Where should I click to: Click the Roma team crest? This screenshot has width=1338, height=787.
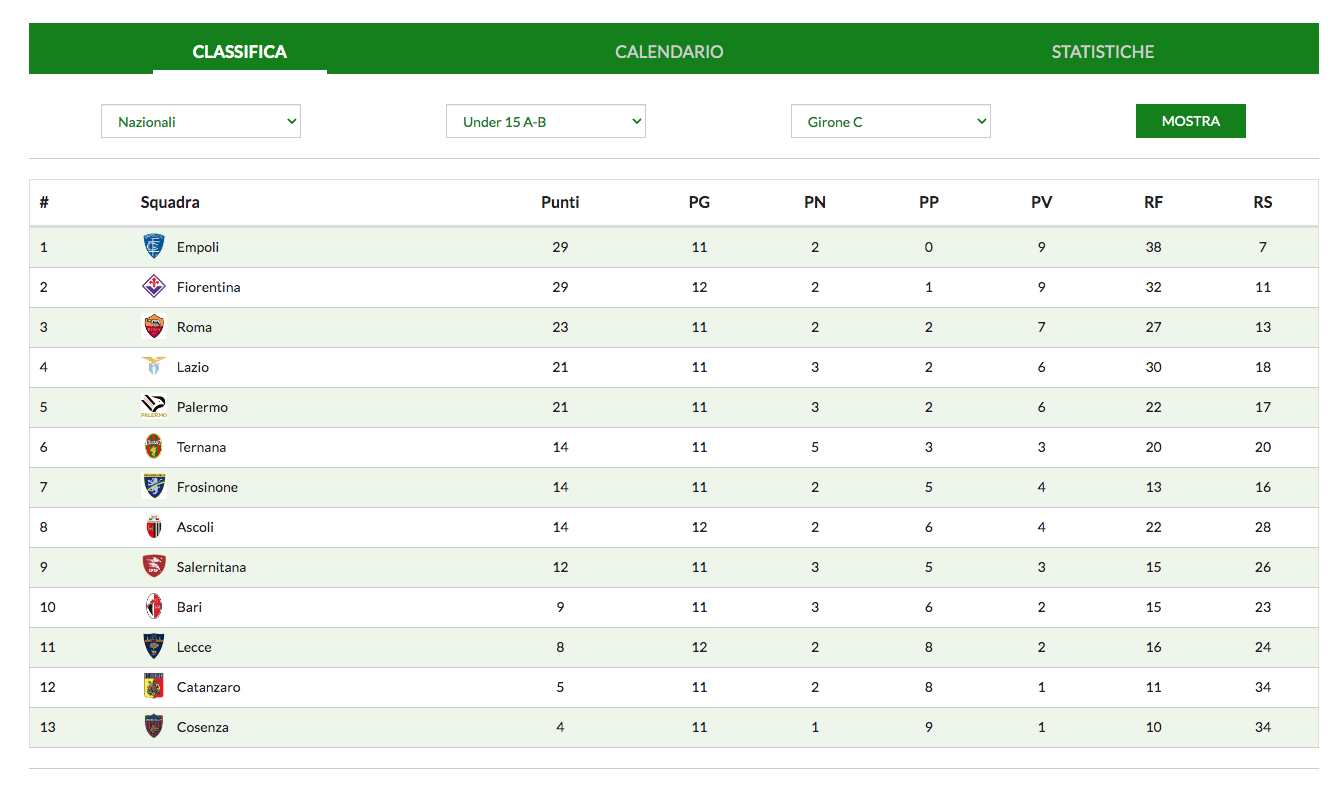click(x=154, y=327)
